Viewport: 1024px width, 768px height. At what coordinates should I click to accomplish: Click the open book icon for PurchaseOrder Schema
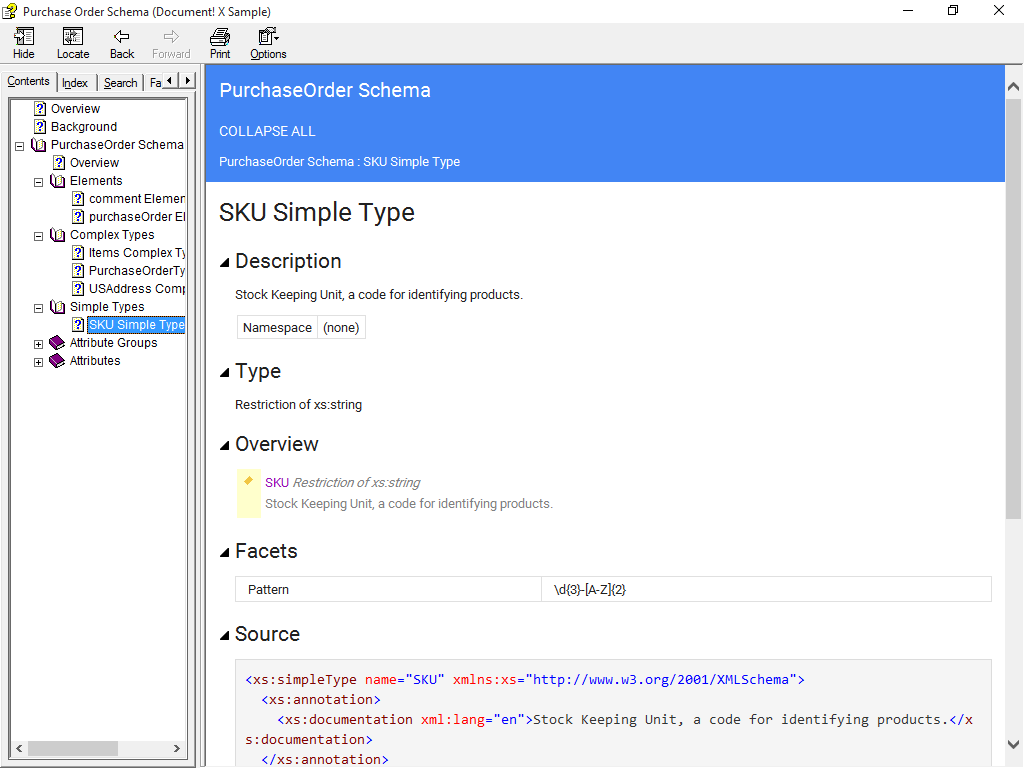[39, 145]
